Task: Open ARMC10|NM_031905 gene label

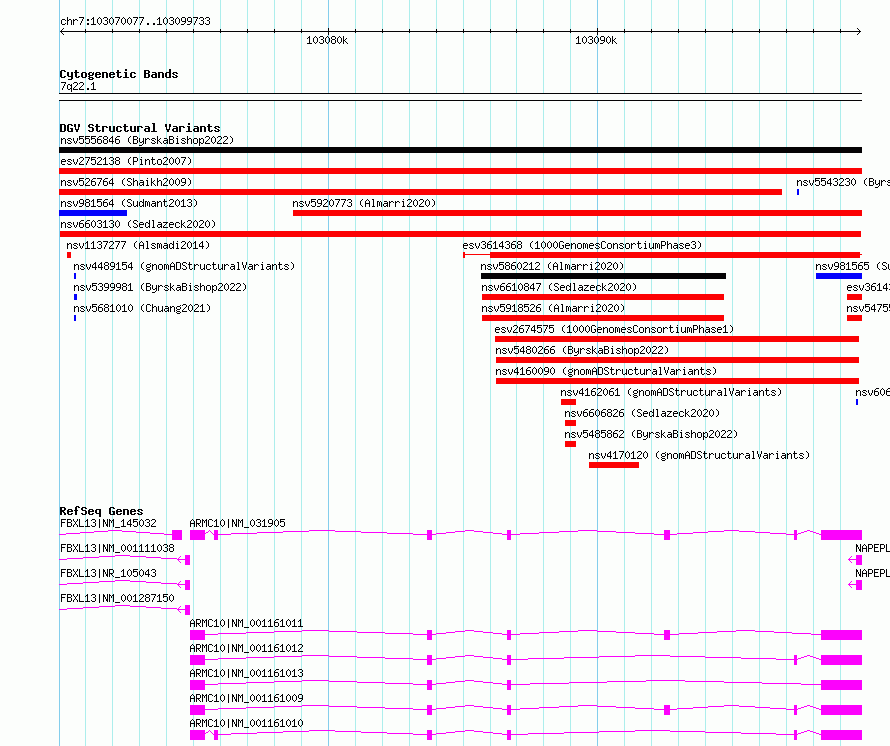Action: pos(237,523)
